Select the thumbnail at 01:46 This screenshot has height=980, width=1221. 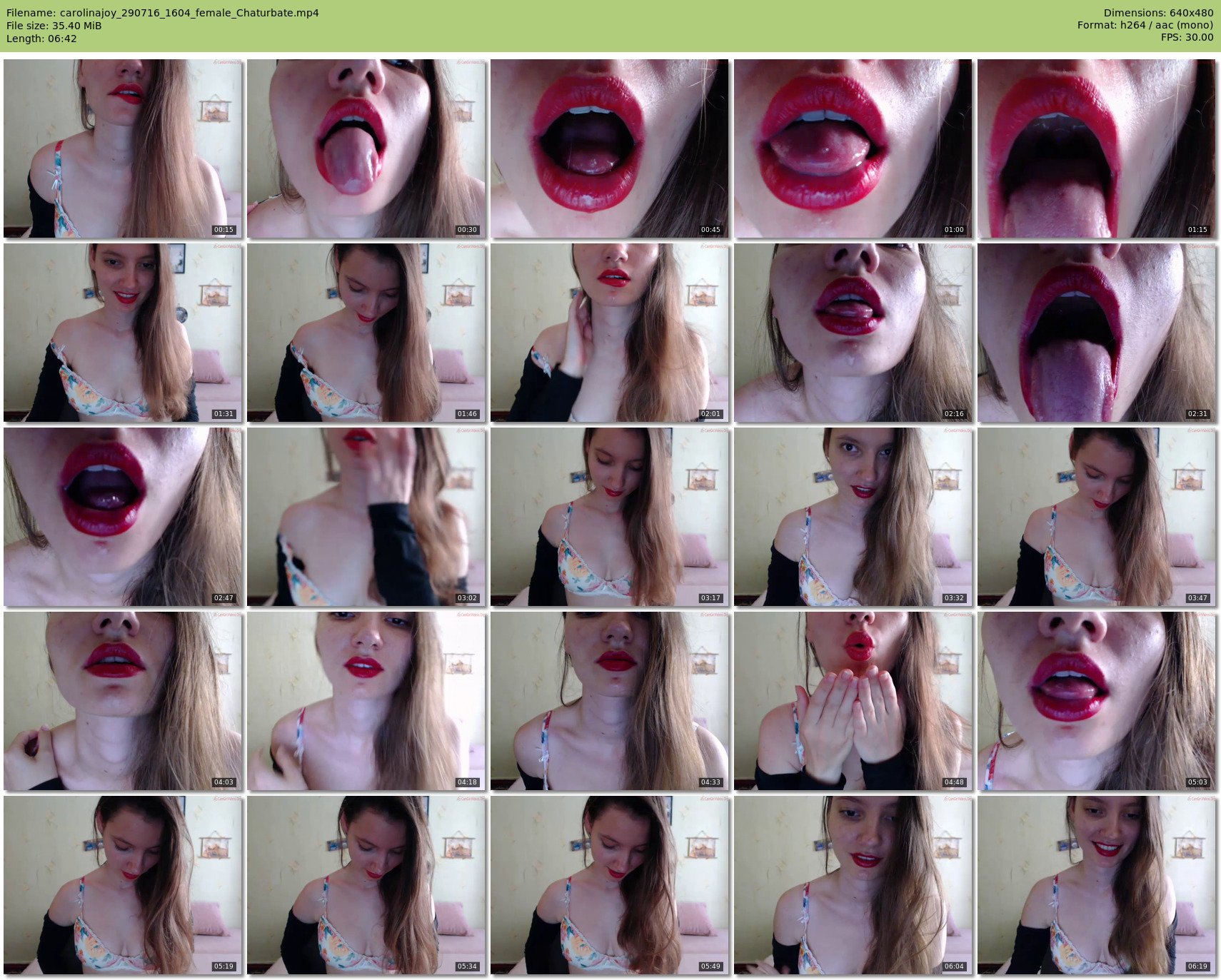coord(366,333)
